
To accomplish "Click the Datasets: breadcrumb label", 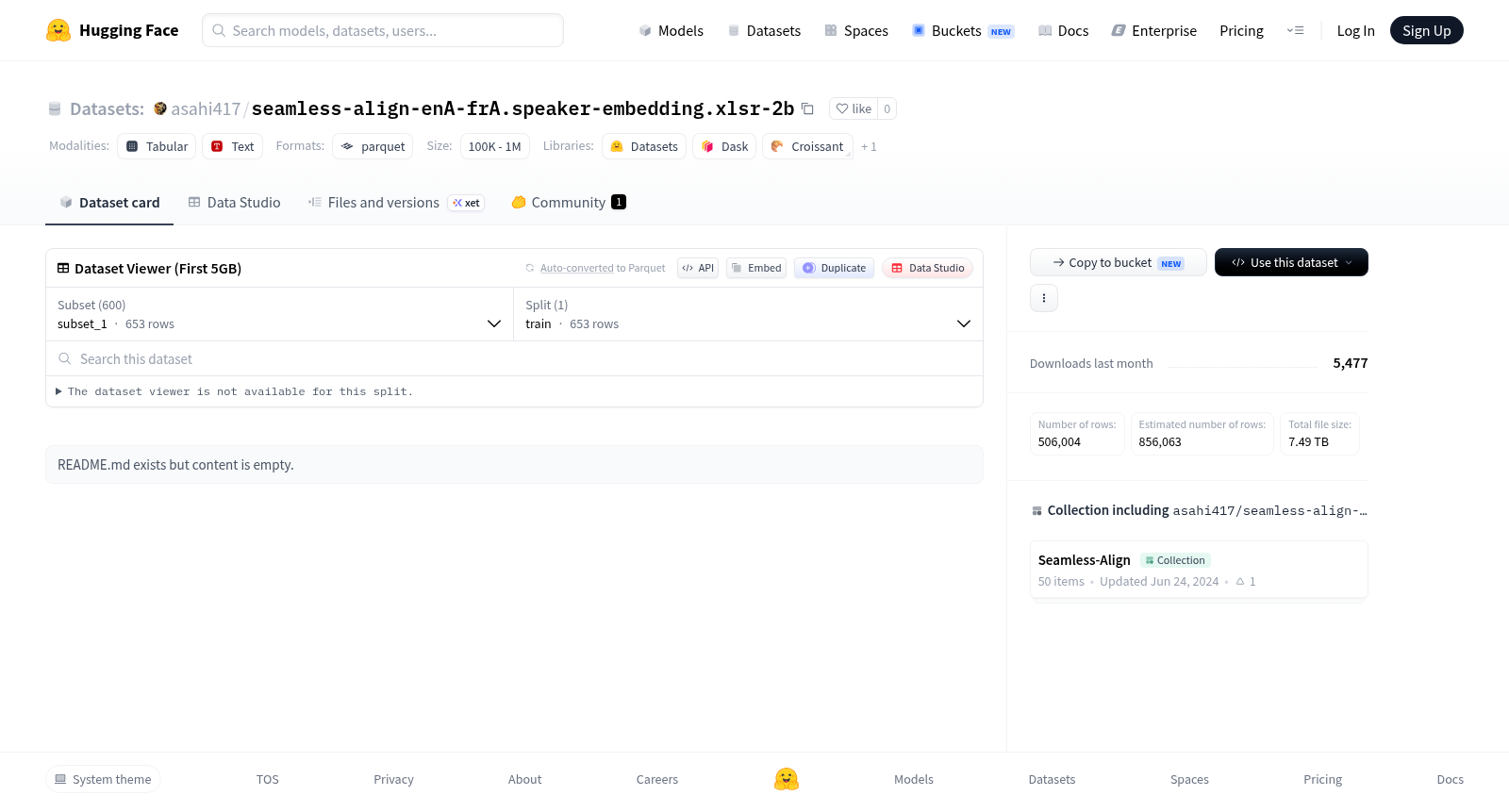I will [x=107, y=108].
